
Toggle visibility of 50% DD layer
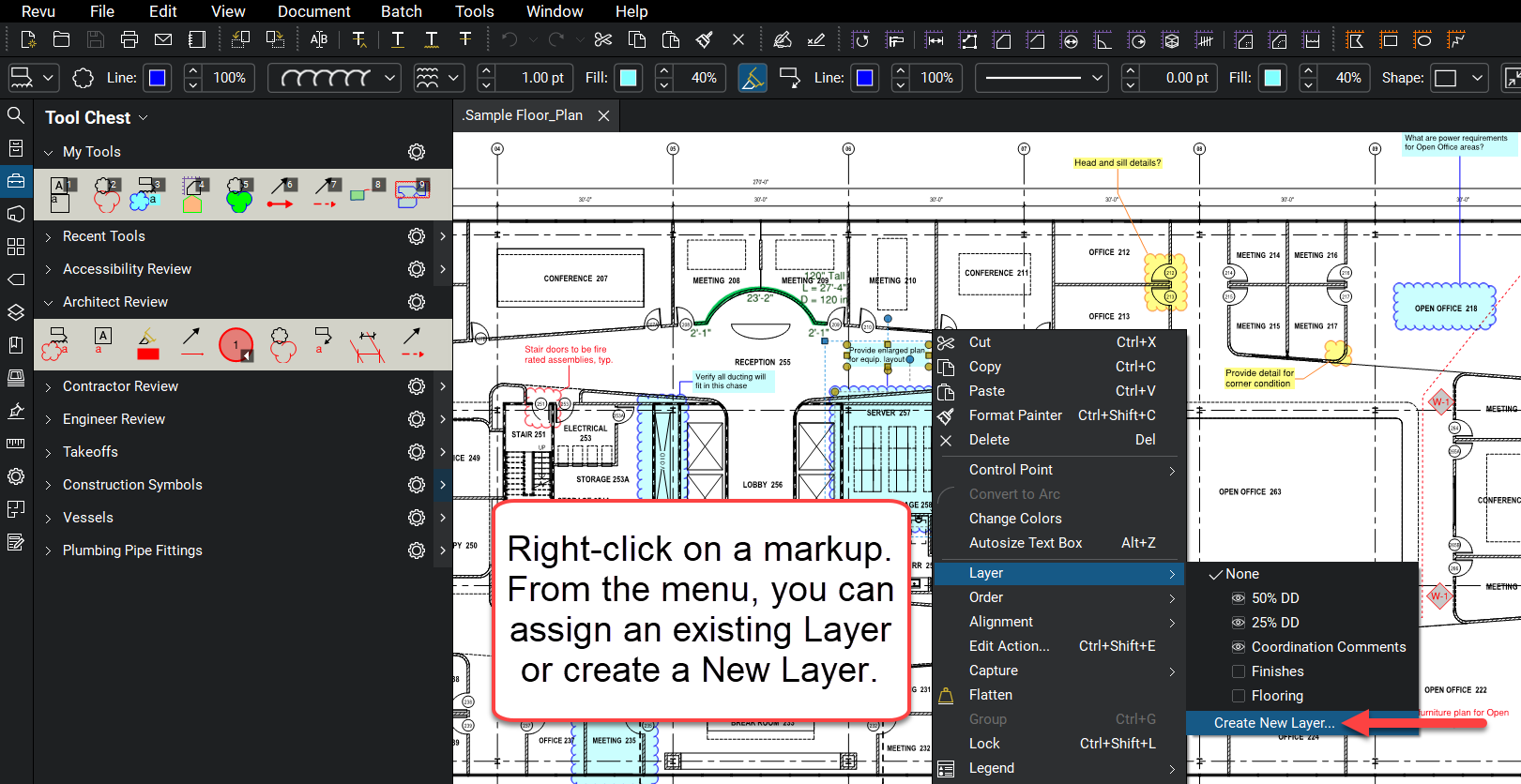pyautogui.click(x=1239, y=598)
